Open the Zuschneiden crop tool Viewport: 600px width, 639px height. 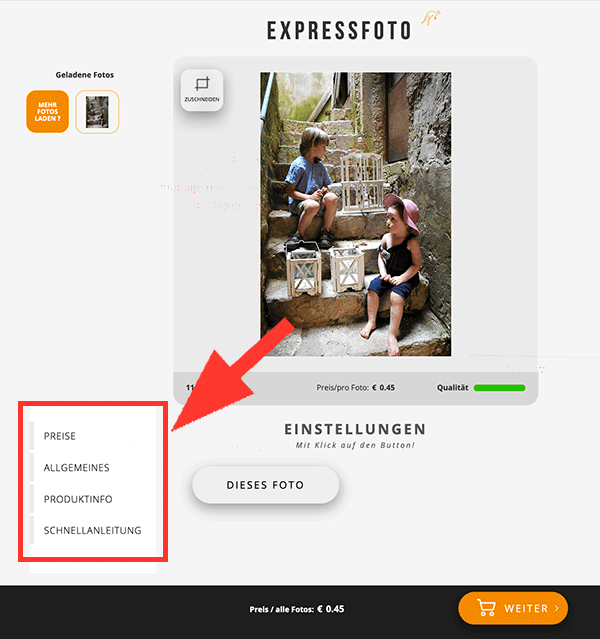click(x=202, y=89)
